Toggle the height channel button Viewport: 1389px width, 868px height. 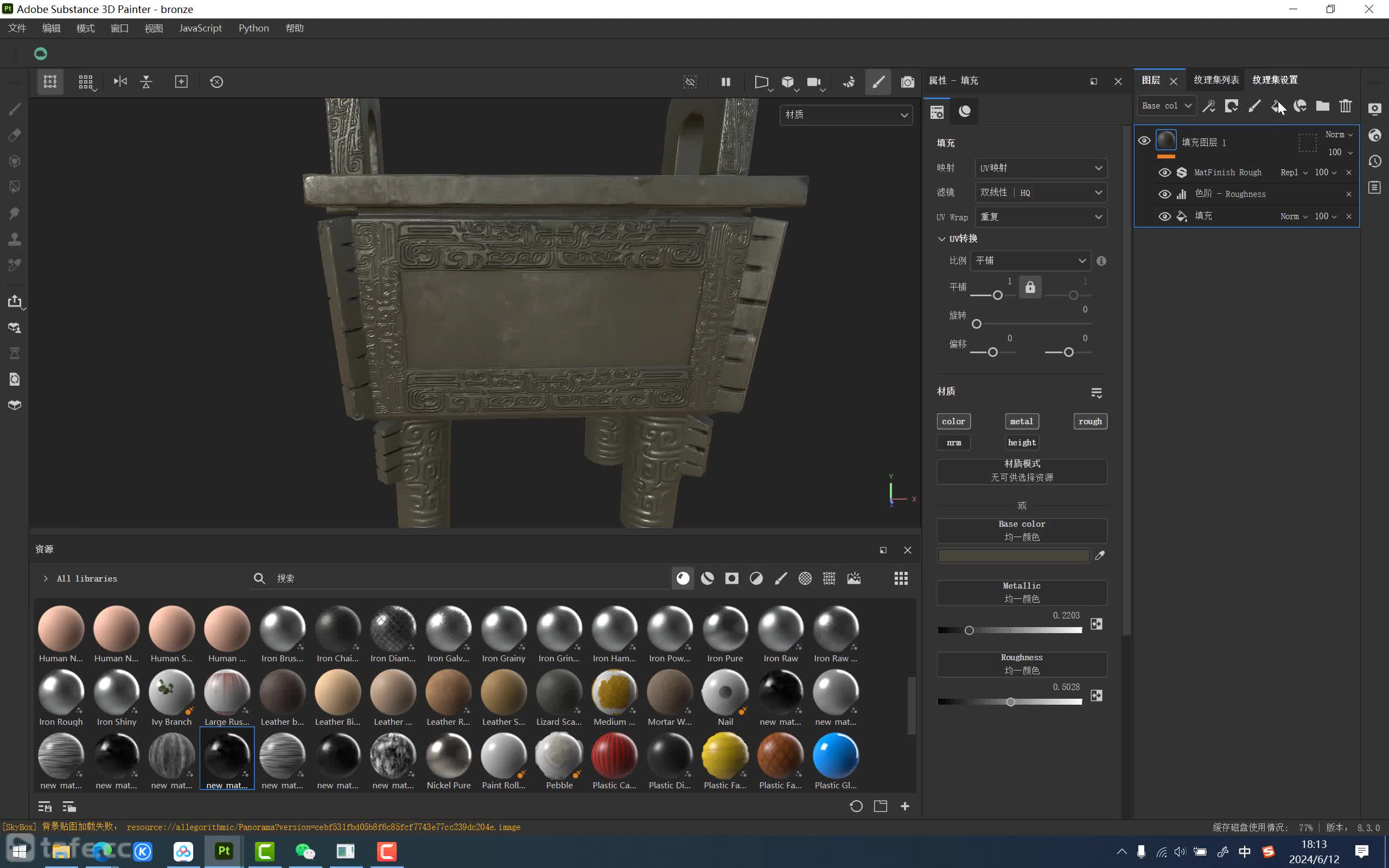click(x=1022, y=443)
